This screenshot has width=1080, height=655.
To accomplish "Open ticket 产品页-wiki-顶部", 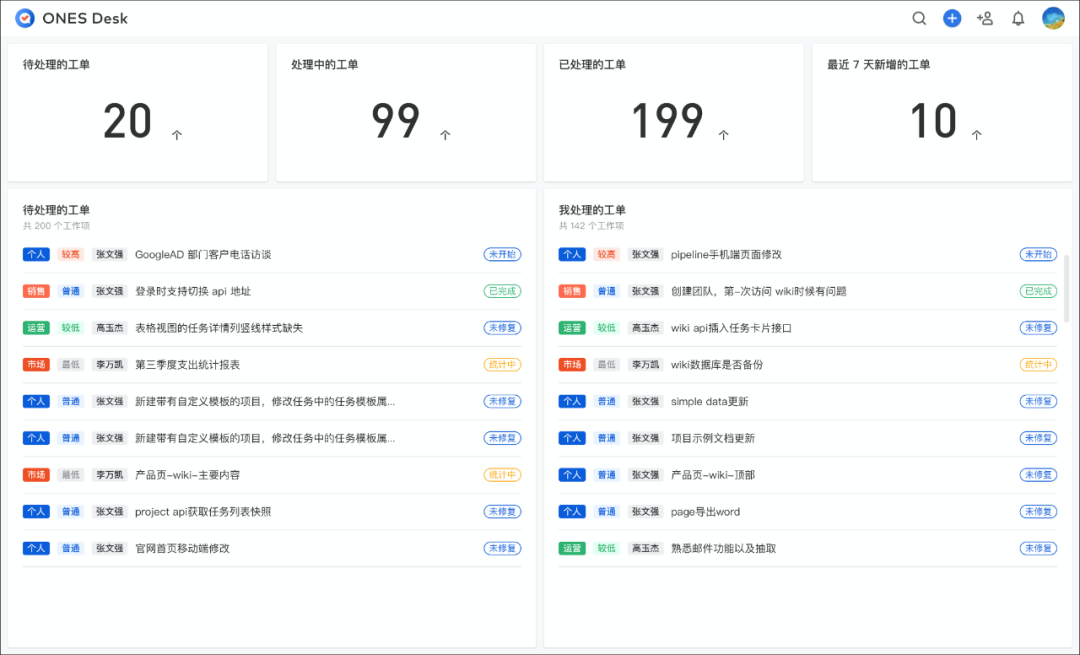I will [x=713, y=475].
